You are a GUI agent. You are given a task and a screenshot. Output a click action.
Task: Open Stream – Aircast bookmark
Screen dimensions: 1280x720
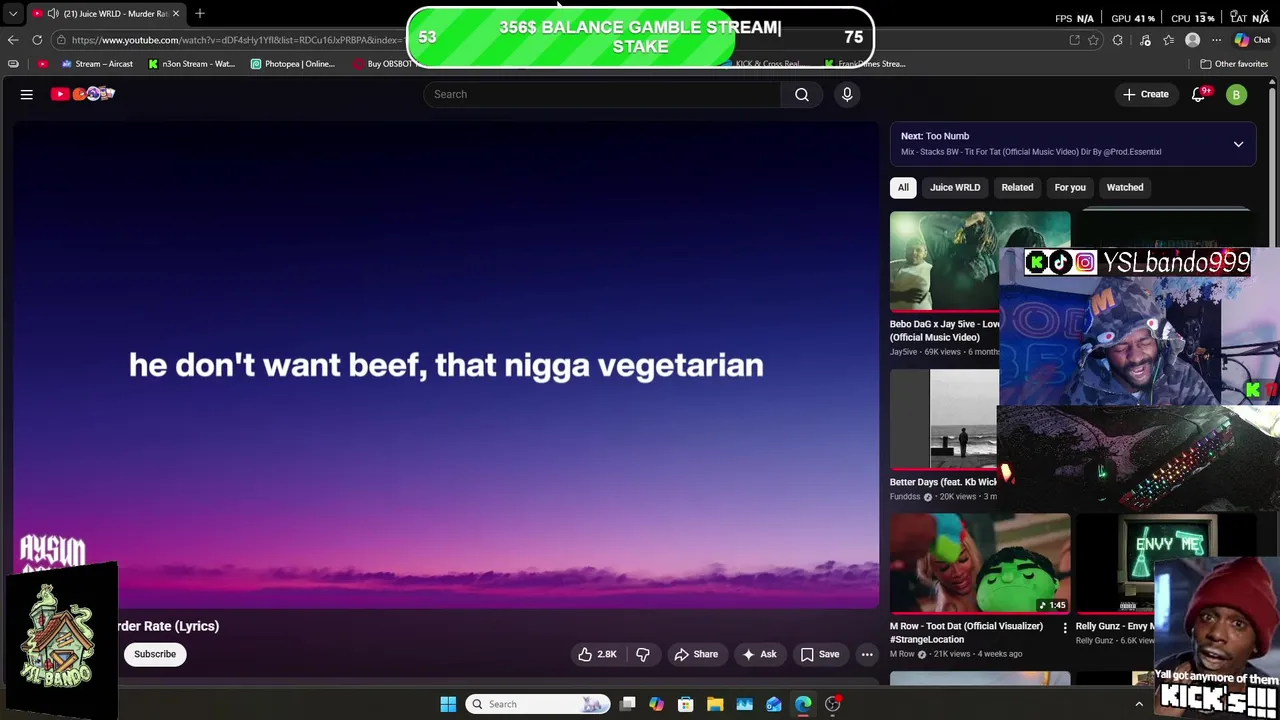(96, 64)
